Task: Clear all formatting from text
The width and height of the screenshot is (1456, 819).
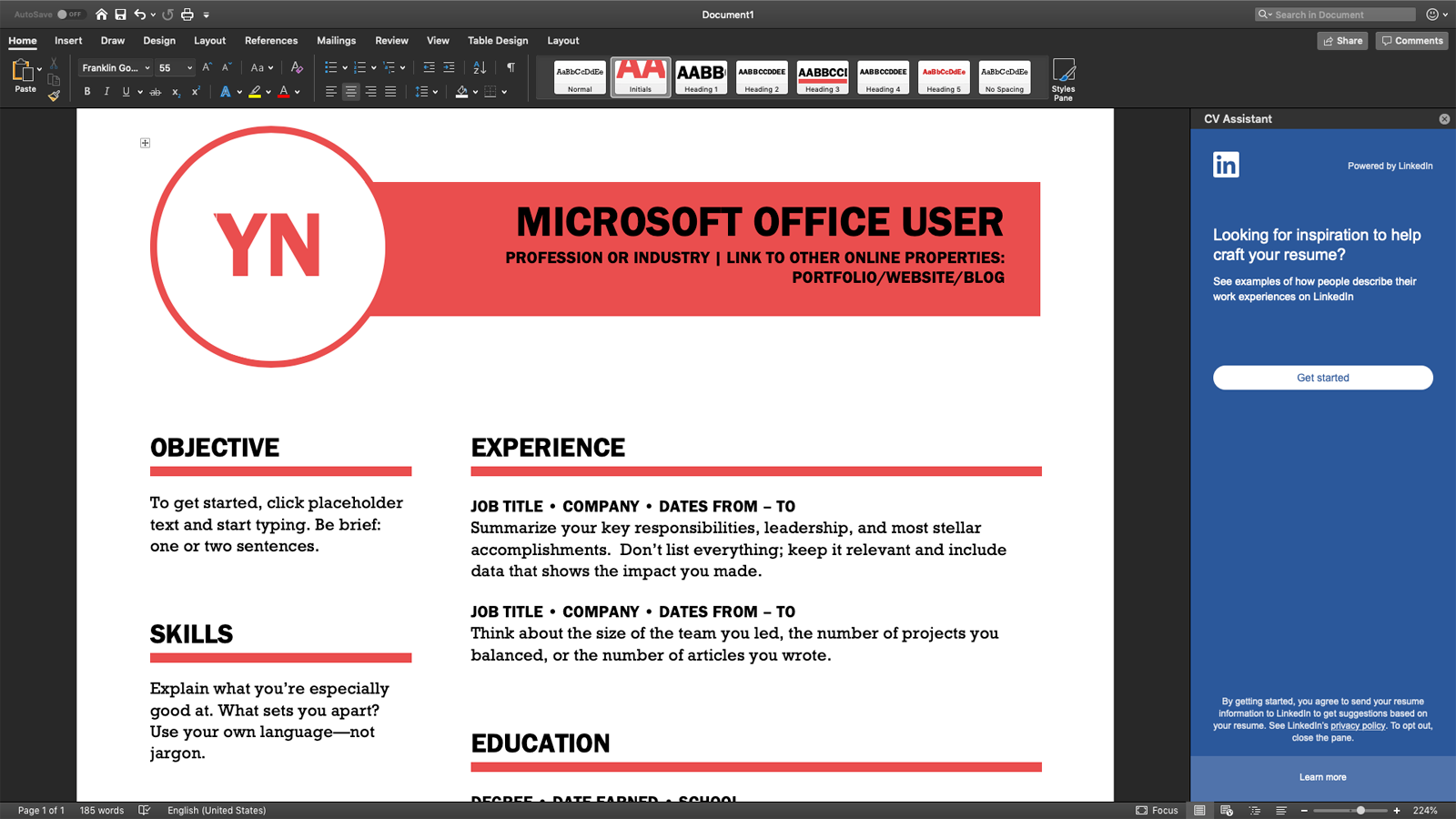Action: (x=297, y=67)
